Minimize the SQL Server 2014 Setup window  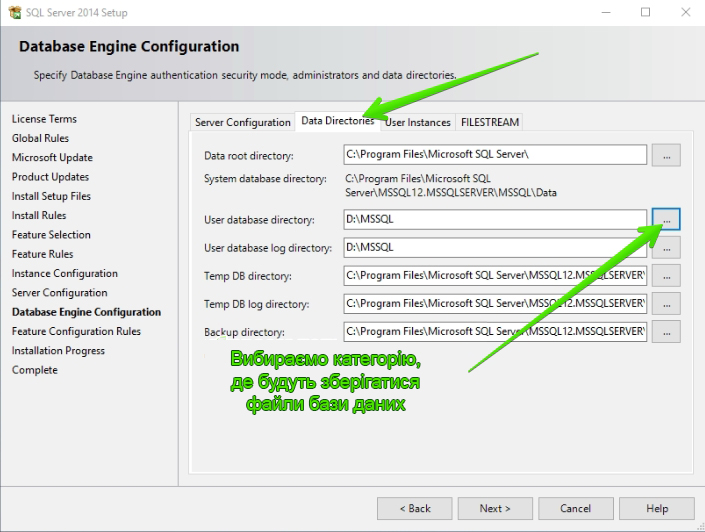(x=606, y=13)
